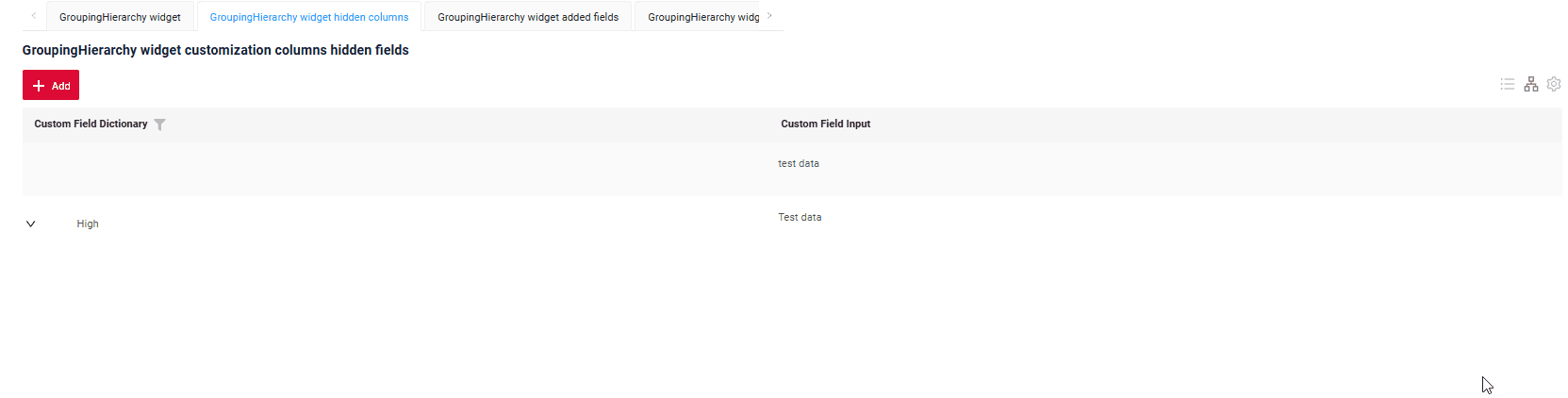The width and height of the screenshot is (1568, 398).
Task: Open the GroupingHierarchy widget tab
Action: click(x=120, y=17)
